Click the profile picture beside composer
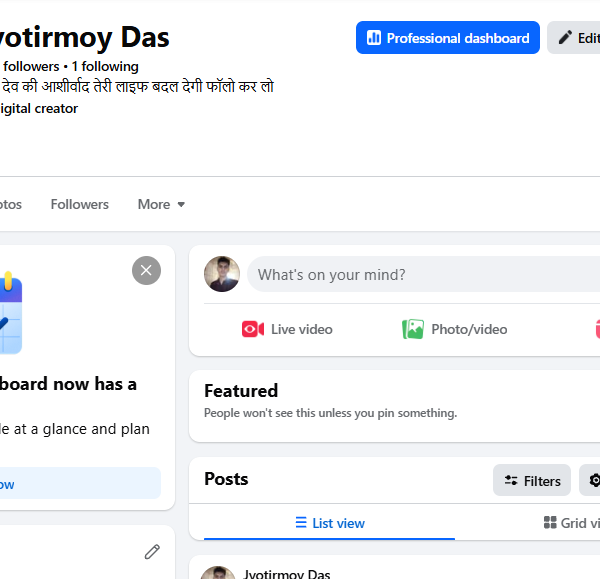Viewport: 600px width, 579px height. click(222, 274)
